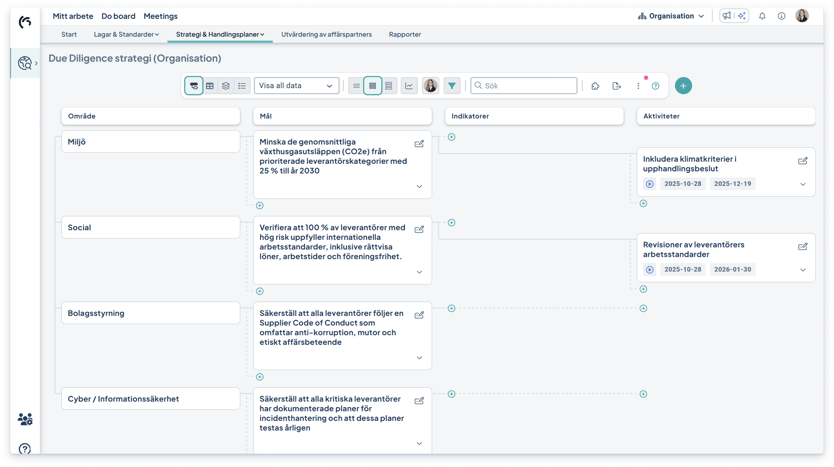Click the AI sparkle icon in top bar

(742, 16)
